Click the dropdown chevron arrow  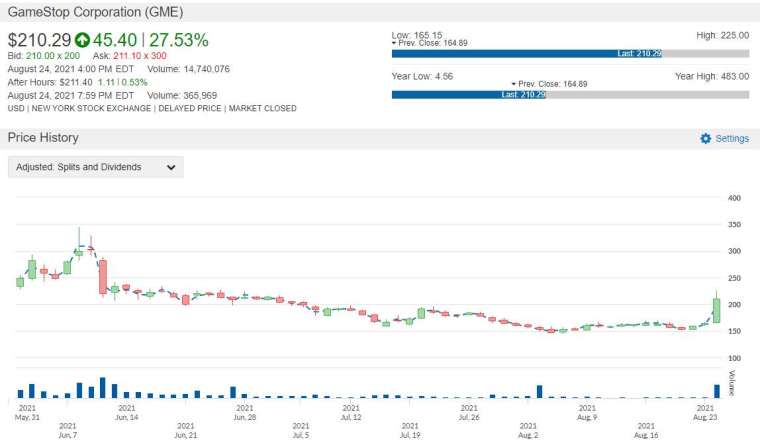pos(171,167)
